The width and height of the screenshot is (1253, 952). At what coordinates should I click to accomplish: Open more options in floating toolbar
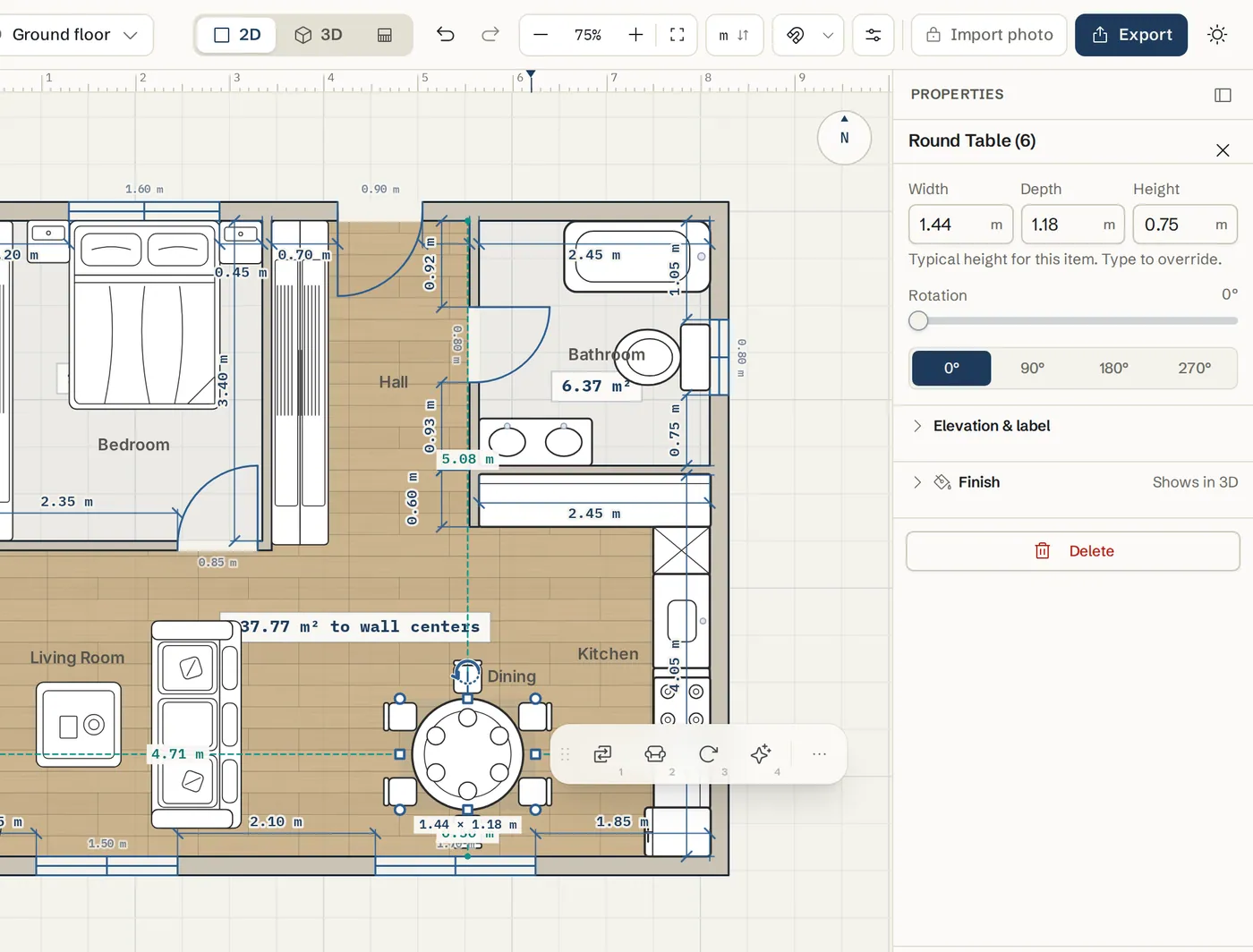819,754
